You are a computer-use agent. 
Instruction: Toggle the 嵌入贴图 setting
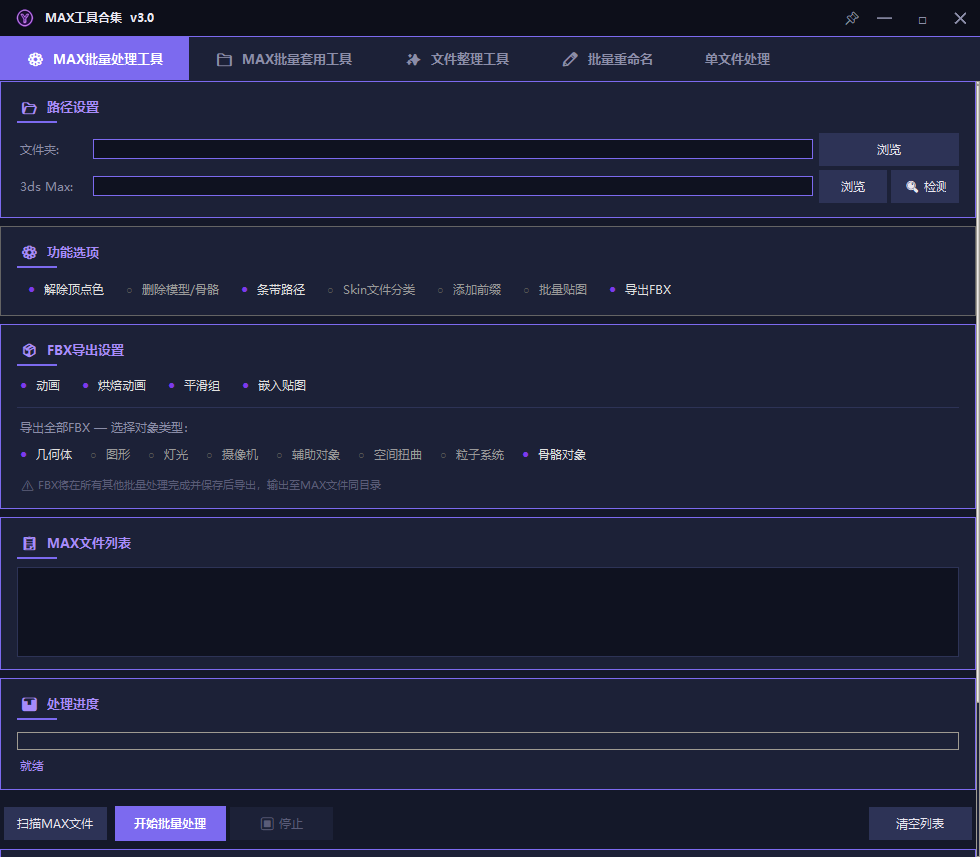274,386
